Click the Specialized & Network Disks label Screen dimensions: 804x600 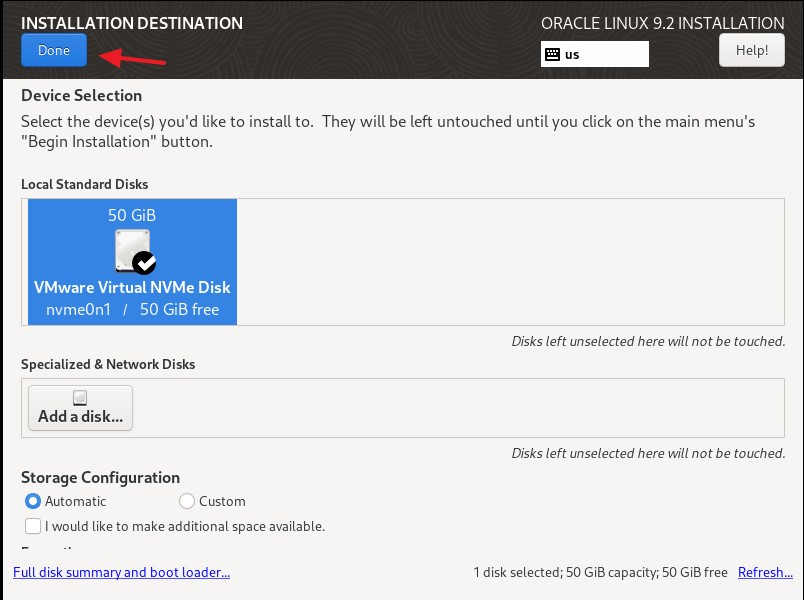coord(108,364)
